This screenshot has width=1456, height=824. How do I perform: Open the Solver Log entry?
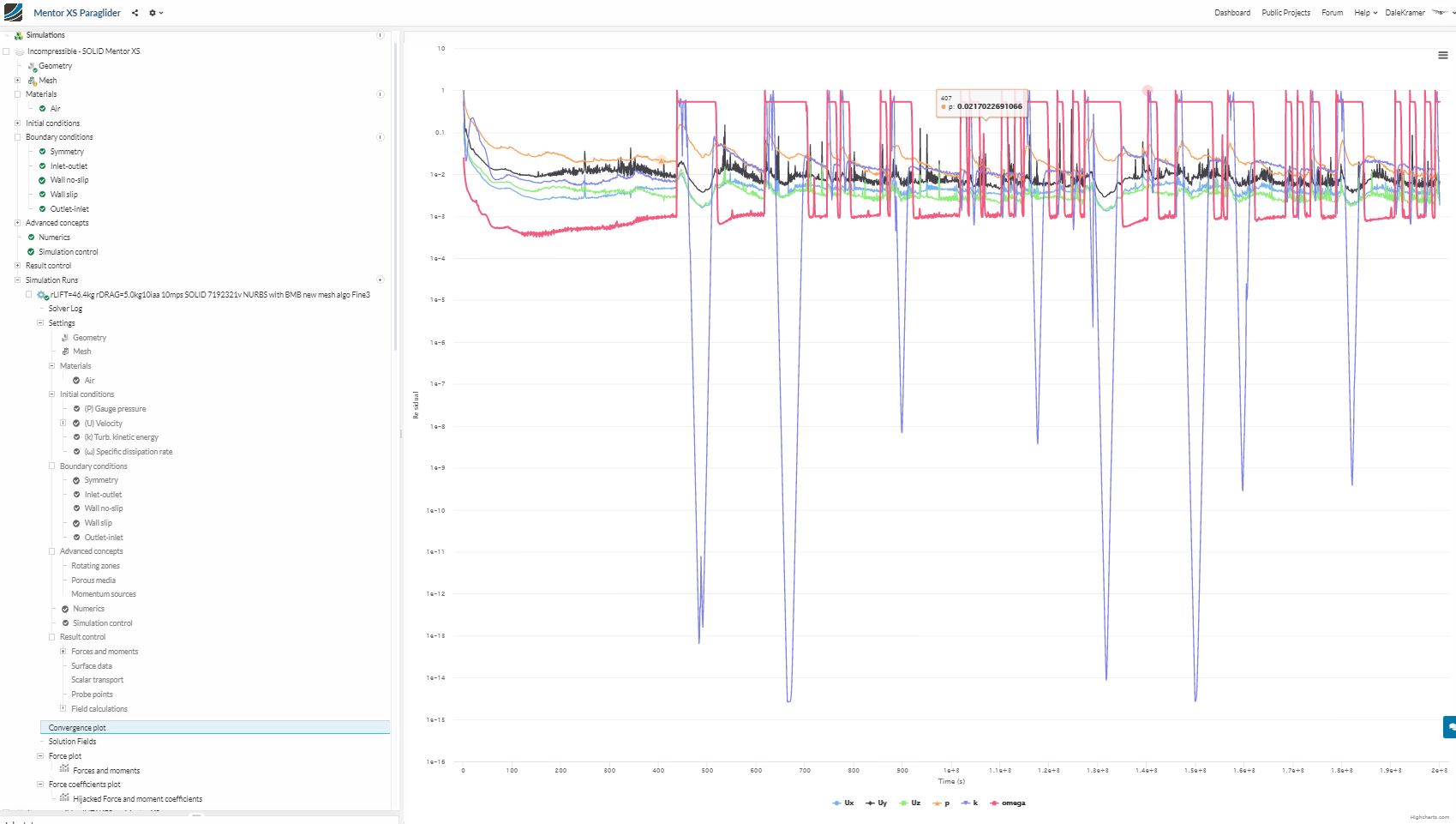tap(65, 309)
